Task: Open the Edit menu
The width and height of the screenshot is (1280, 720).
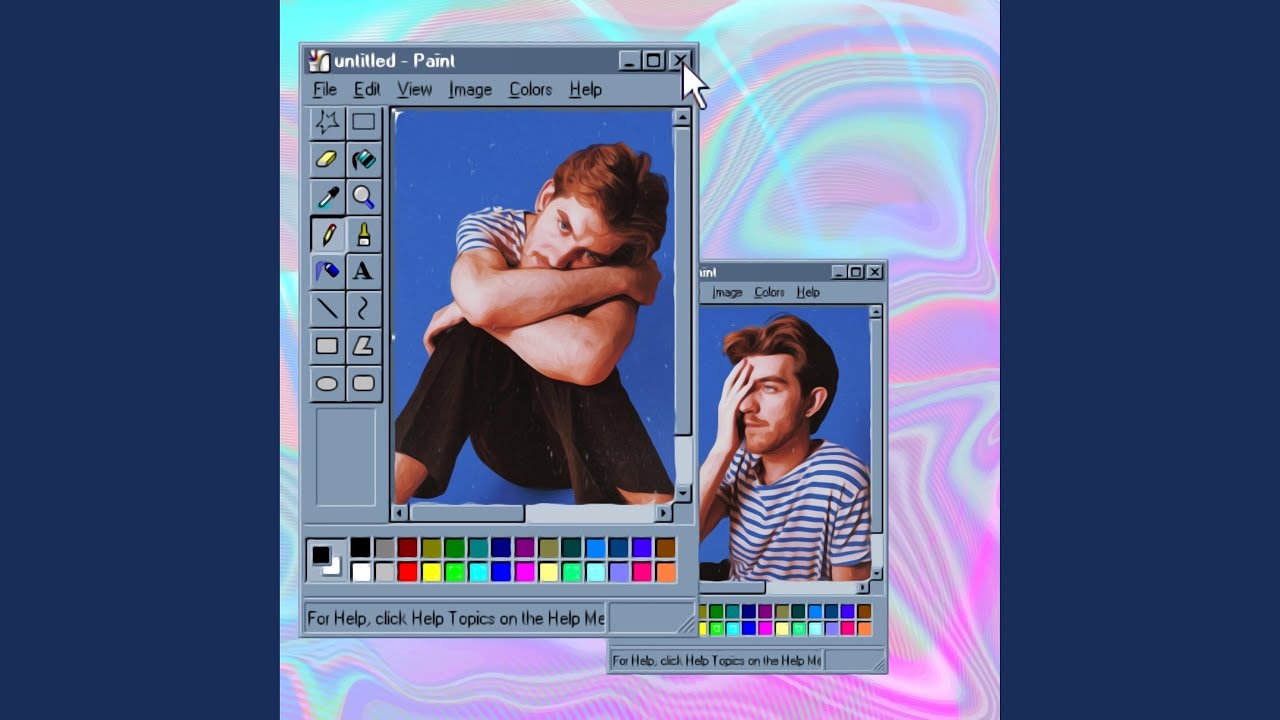Action: click(367, 90)
